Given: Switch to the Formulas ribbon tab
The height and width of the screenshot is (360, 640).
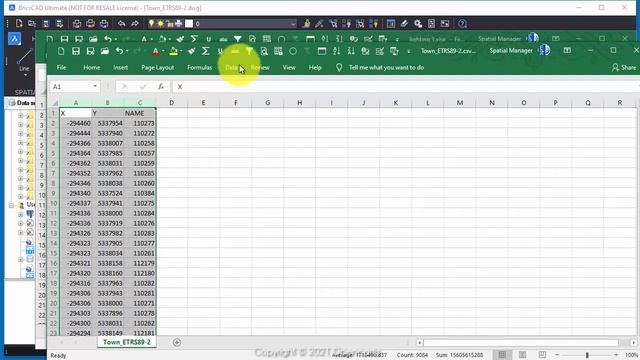Looking at the screenshot, I should coord(200,67).
